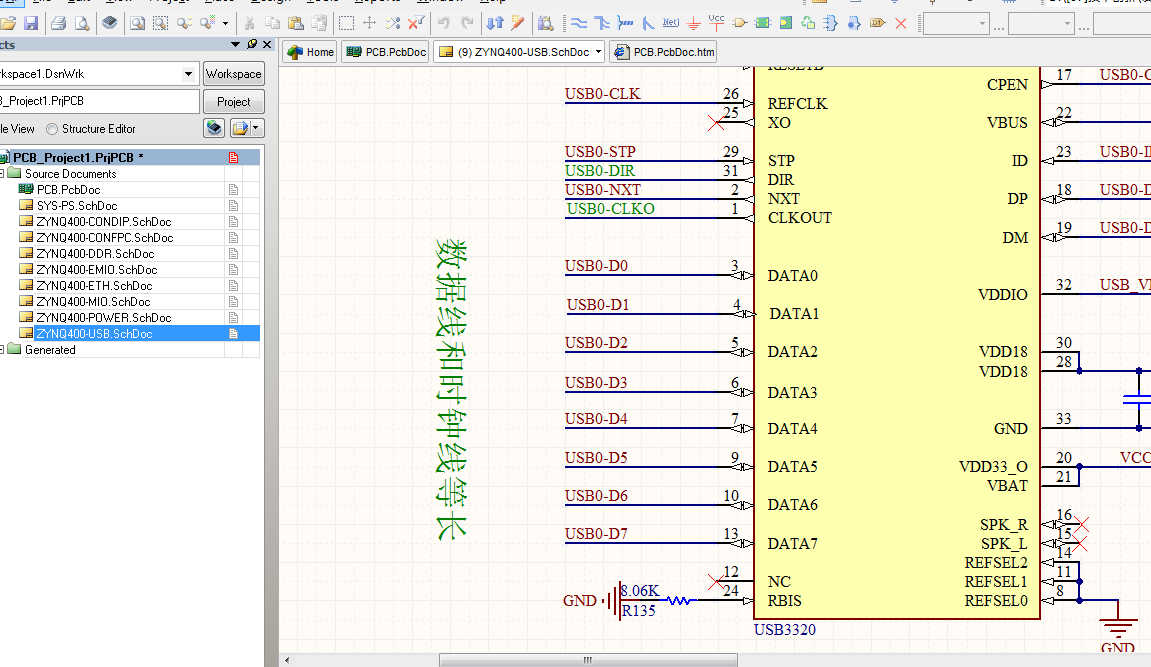Select the Place No ERC red cross tool

pos(901,23)
